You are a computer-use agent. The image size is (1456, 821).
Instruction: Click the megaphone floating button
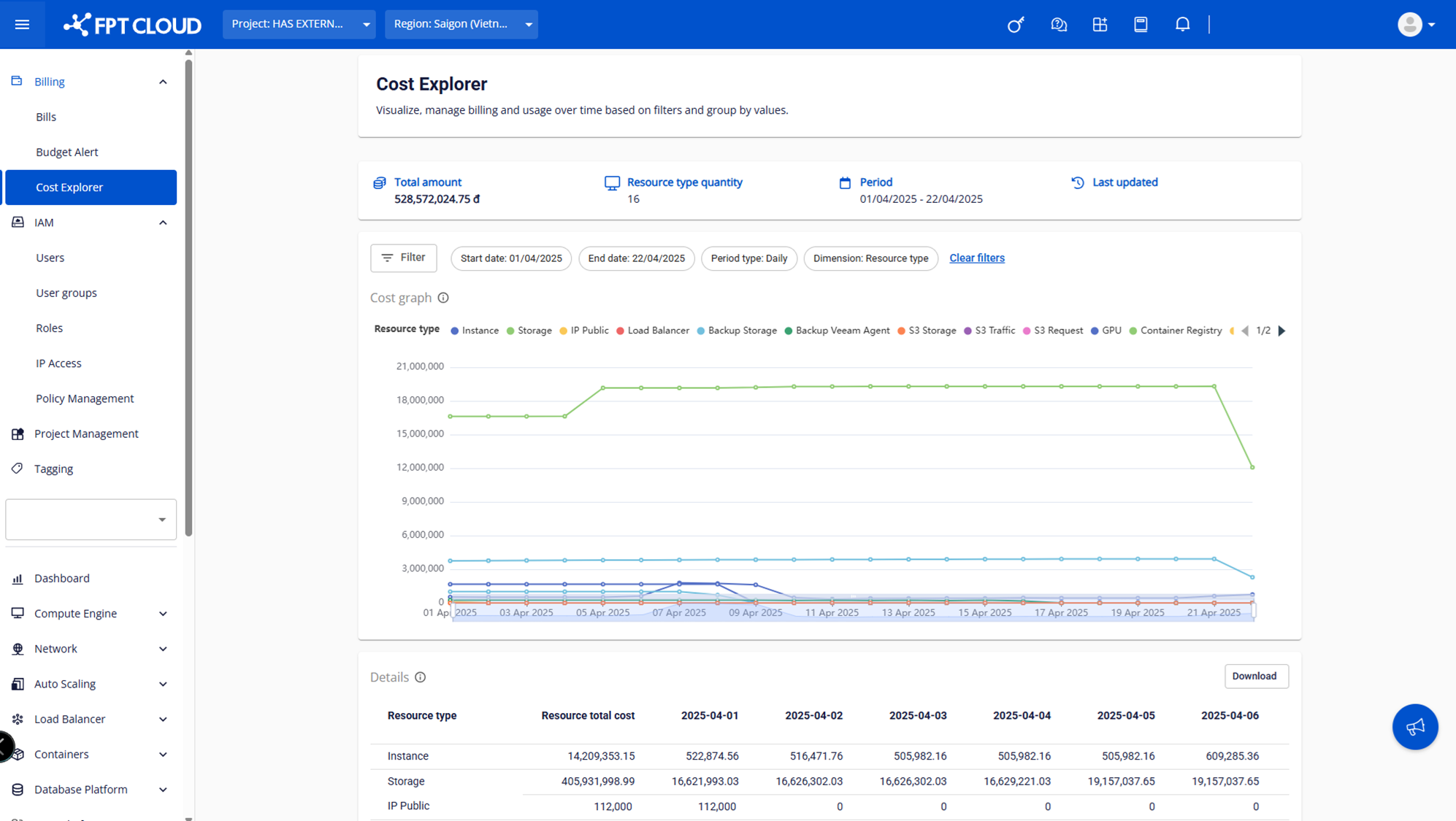(x=1414, y=726)
